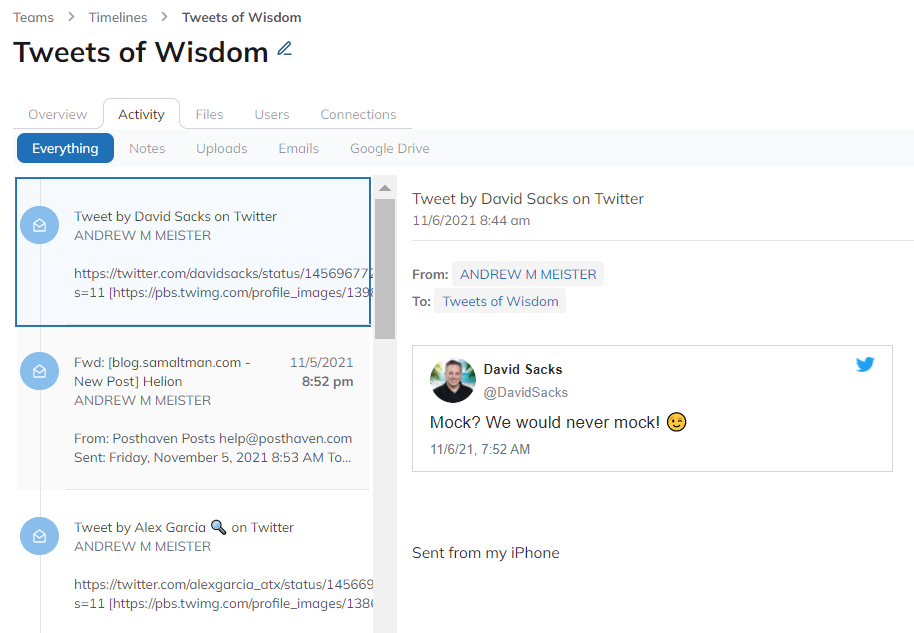Open the Tweet by Alex Garcia list item
Image resolution: width=914 pixels, height=633 pixels.
click(x=193, y=564)
